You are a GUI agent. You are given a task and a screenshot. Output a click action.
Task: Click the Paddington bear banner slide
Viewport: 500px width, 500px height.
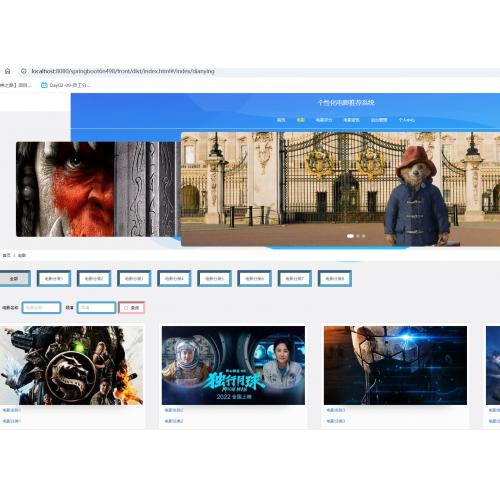pos(340,189)
